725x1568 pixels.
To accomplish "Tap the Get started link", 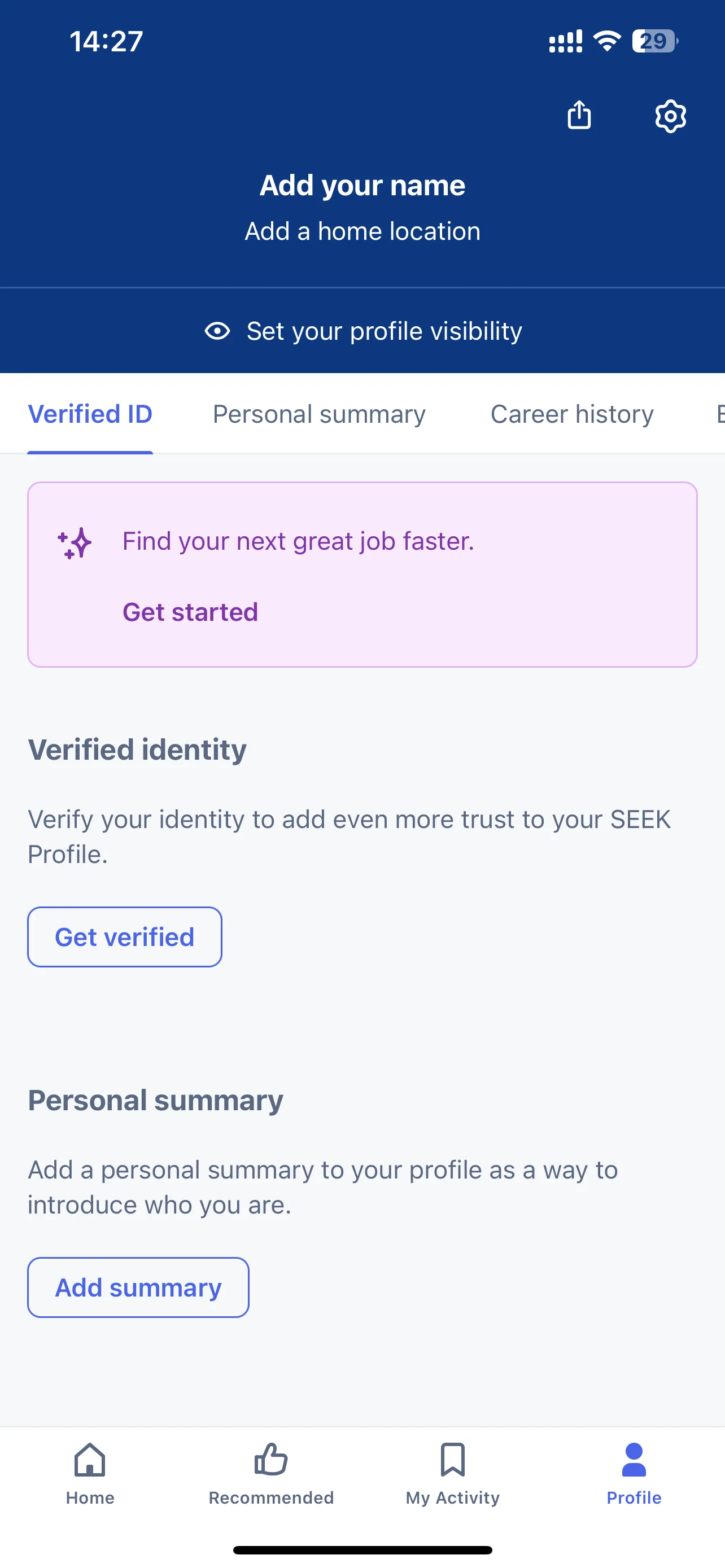I will (x=190, y=612).
